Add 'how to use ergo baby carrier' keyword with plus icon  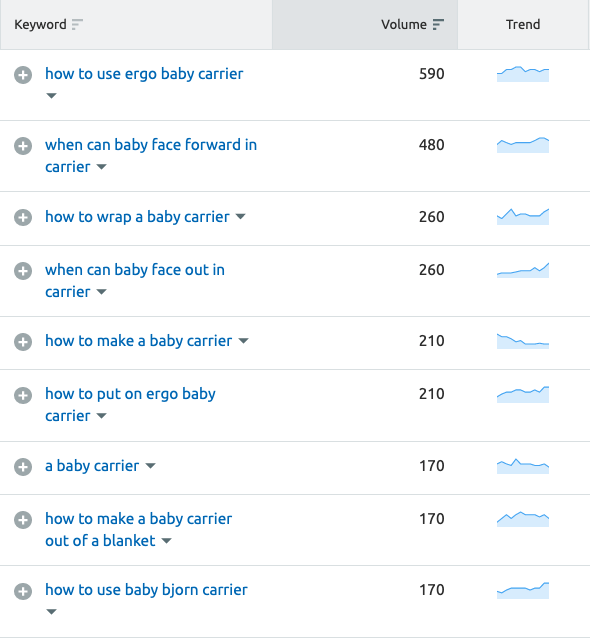tap(23, 75)
